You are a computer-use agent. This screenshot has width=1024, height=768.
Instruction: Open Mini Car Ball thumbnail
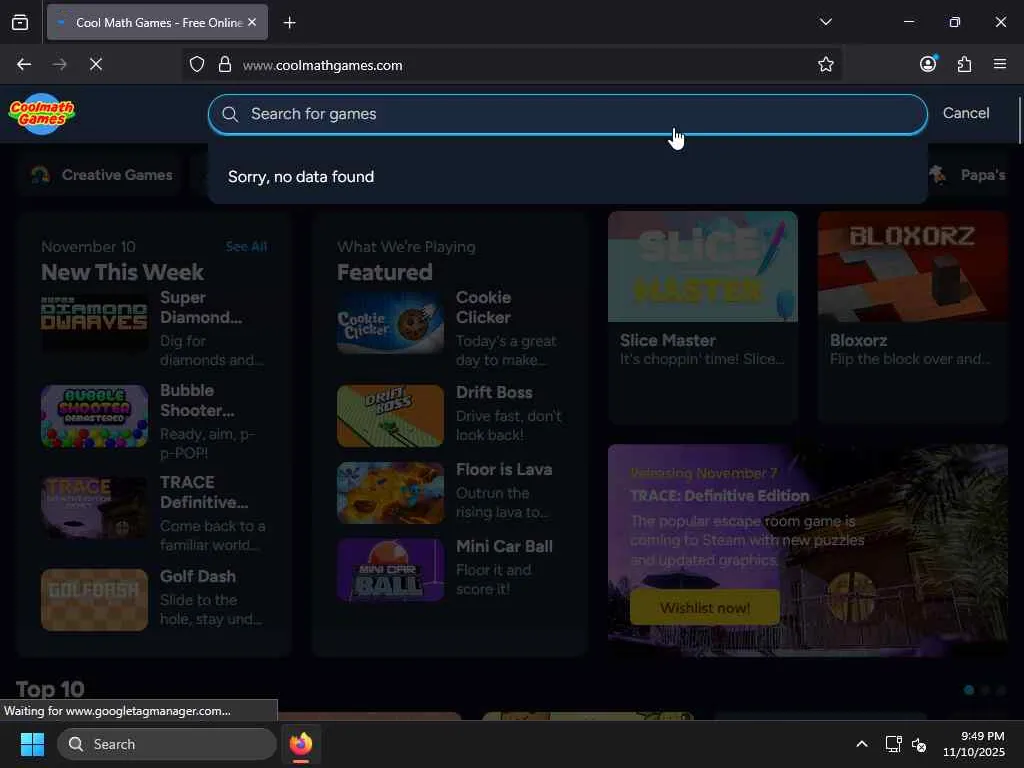click(x=390, y=570)
